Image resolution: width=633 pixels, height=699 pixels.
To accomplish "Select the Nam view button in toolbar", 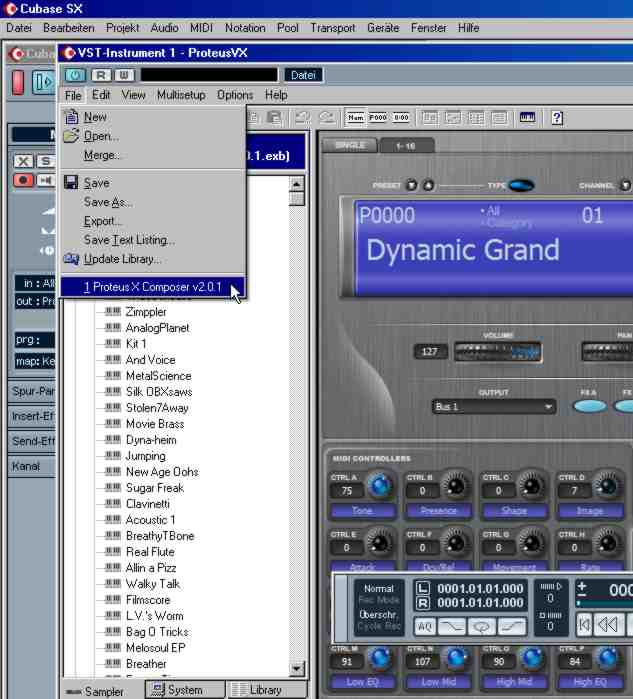I will coord(356,118).
